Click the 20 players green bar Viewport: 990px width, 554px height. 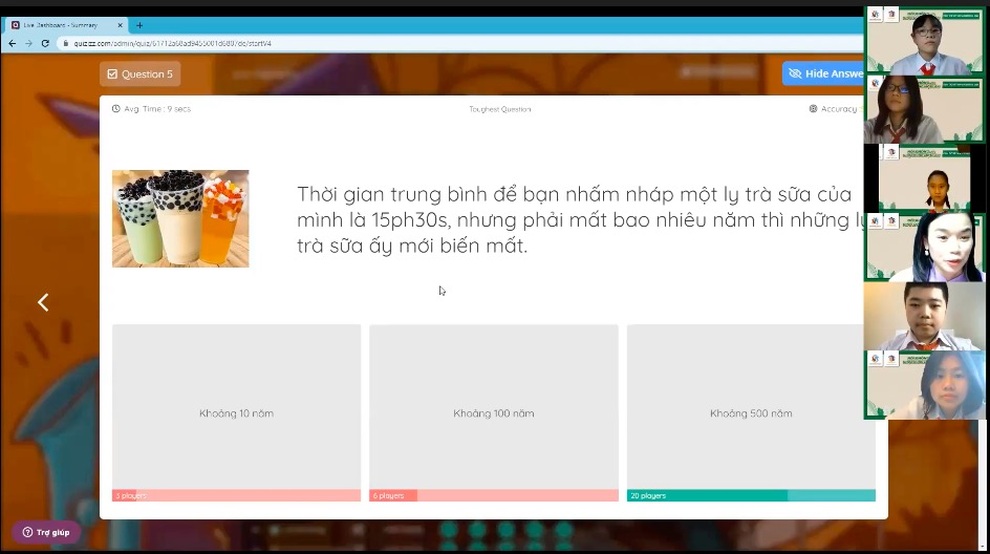click(x=751, y=496)
